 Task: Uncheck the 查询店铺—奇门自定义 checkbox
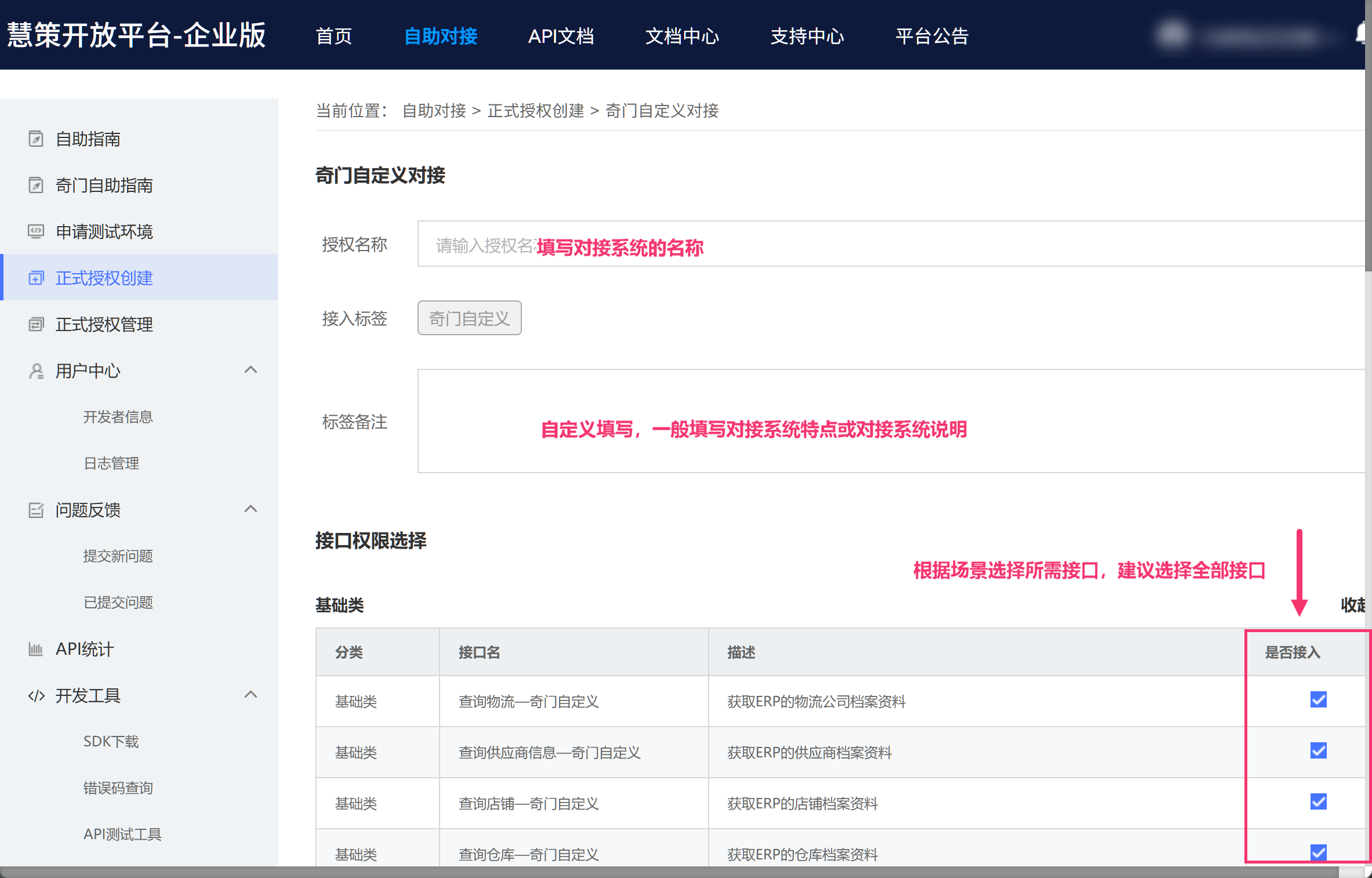1318,802
